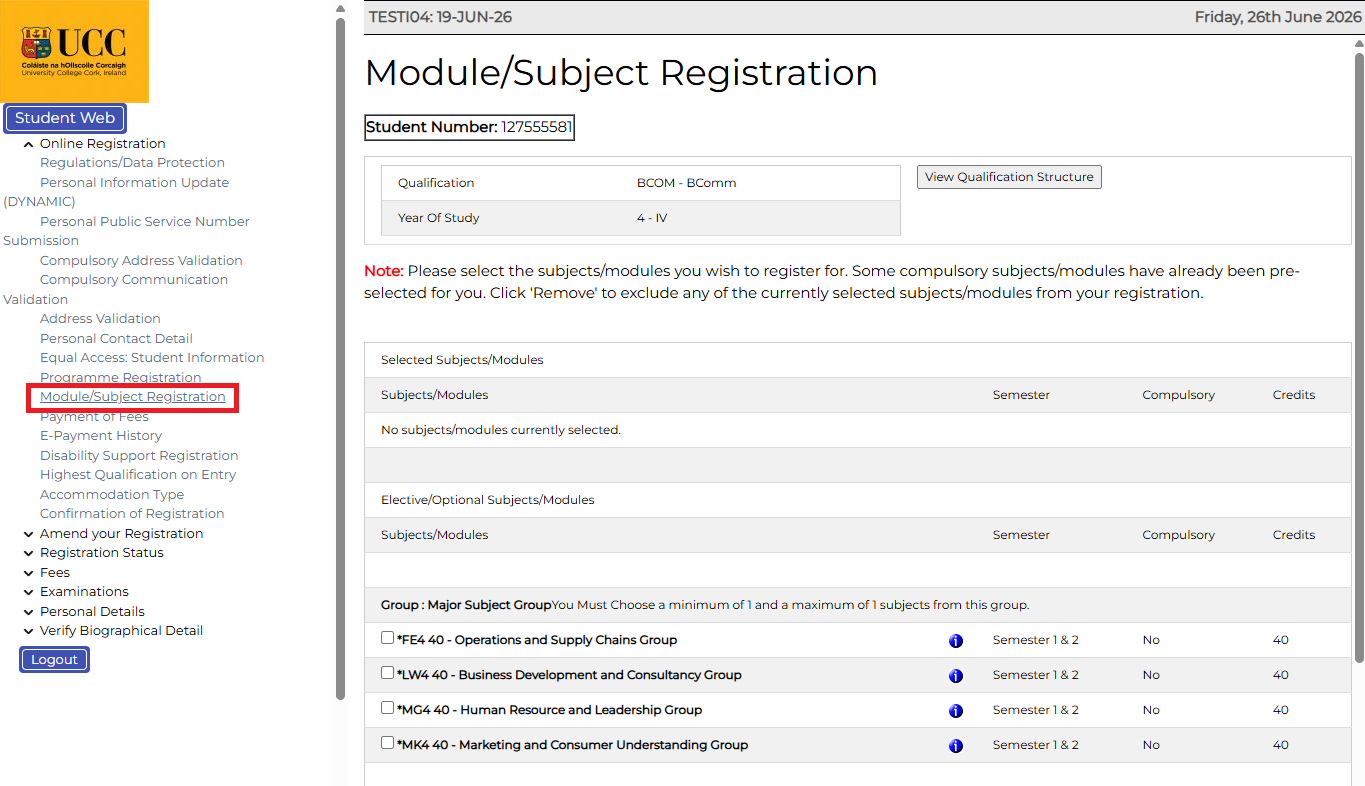Open Highest Qualification on Entry link
The image size is (1365, 786).
pos(138,475)
